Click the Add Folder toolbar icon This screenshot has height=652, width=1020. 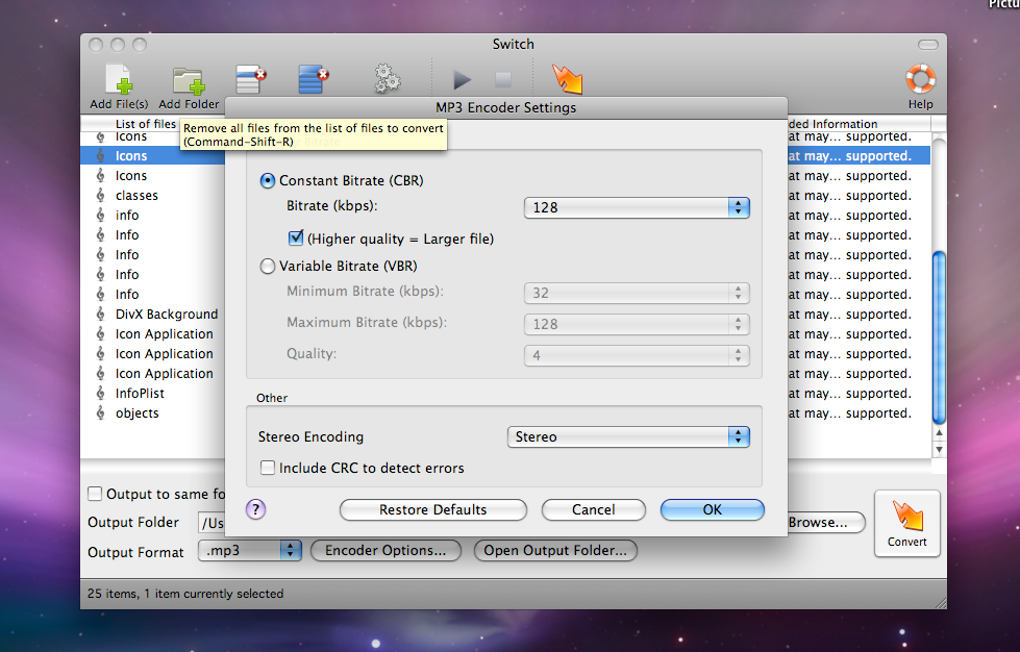(189, 81)
